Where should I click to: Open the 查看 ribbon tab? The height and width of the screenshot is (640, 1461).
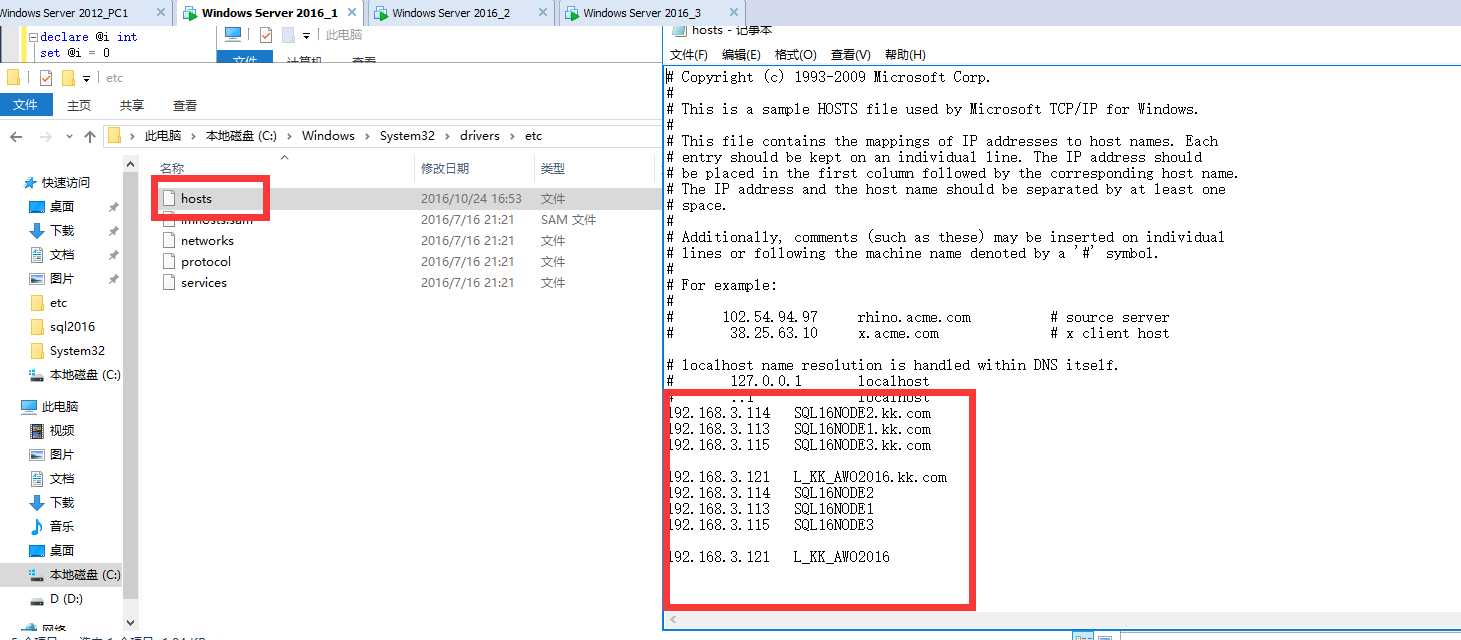point(185,105)
